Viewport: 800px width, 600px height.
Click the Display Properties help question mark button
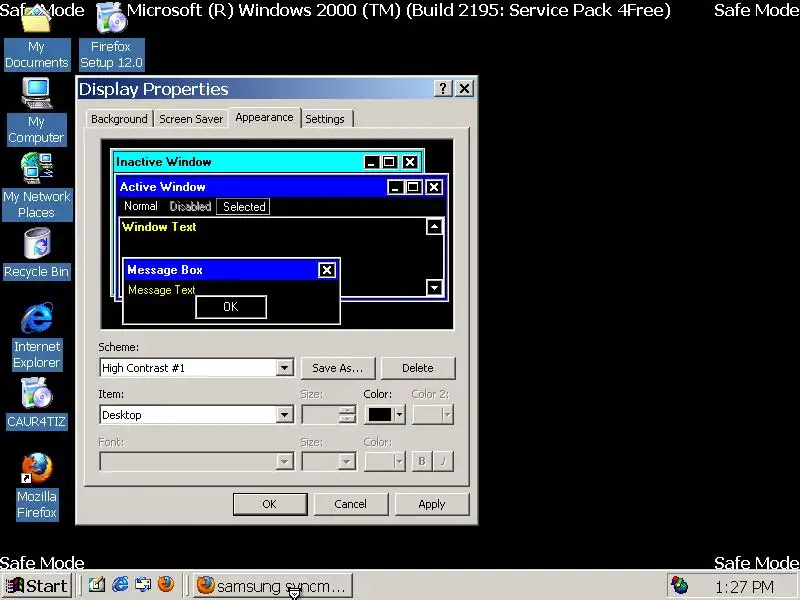pos(443,89)
